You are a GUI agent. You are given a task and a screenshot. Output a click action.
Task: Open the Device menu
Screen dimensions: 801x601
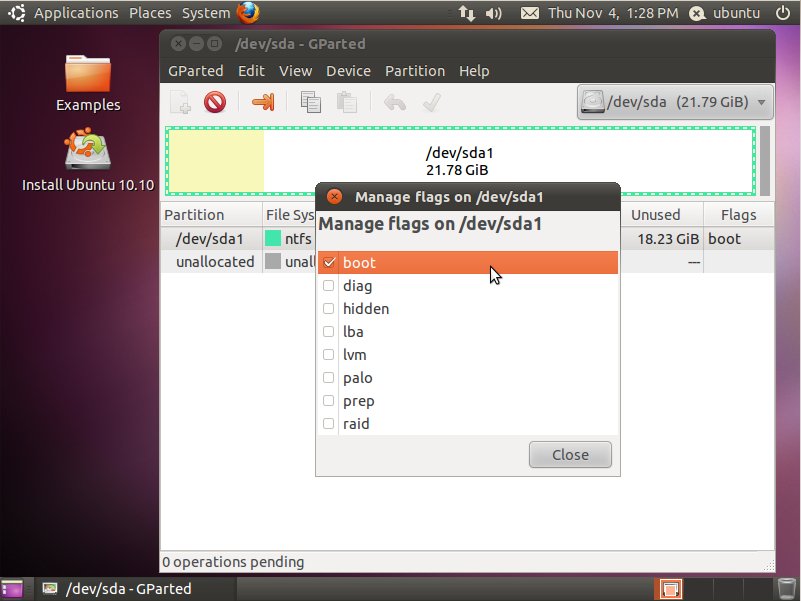pos(348,71)
